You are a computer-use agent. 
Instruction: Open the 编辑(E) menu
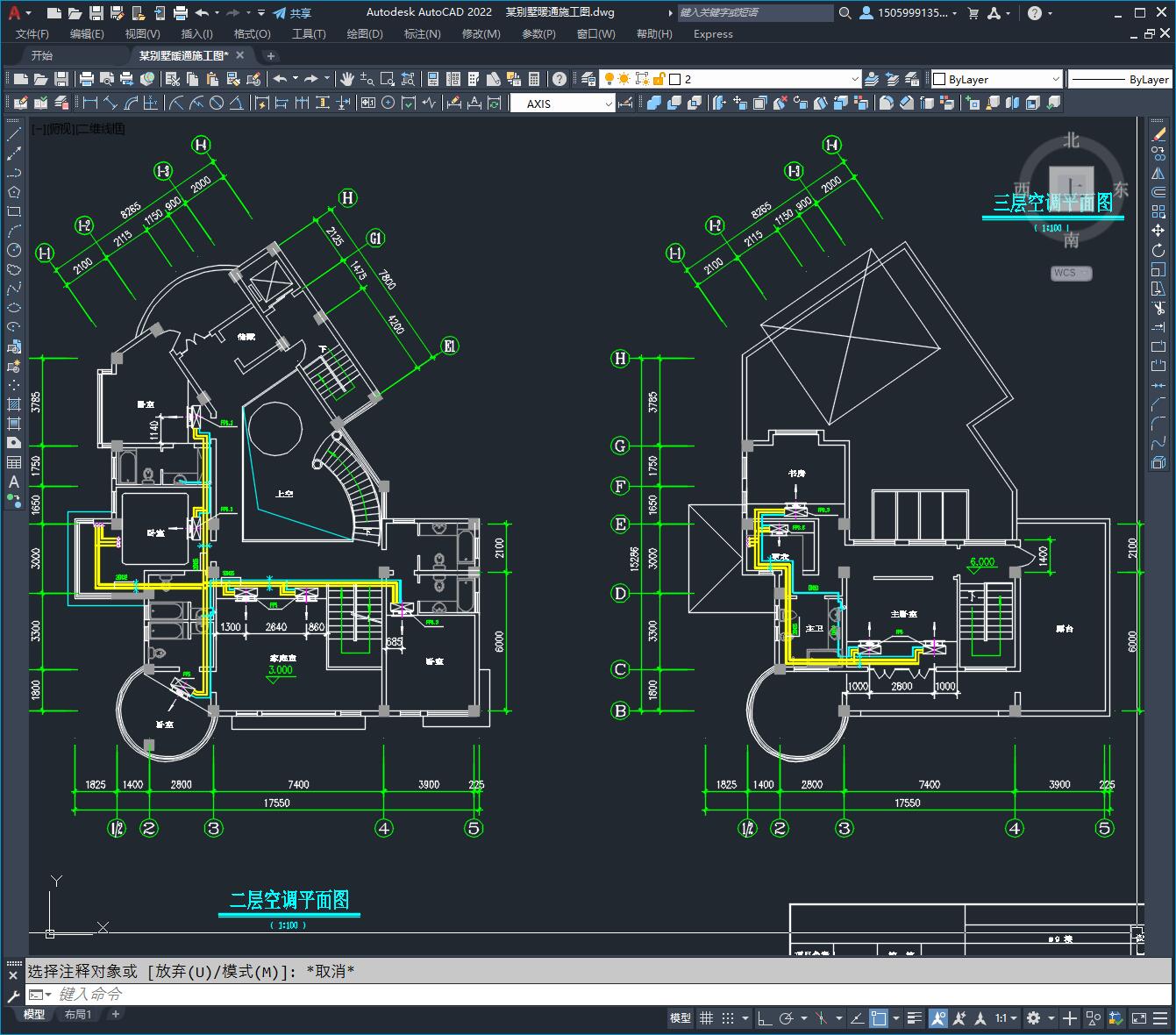pos(87,34)
